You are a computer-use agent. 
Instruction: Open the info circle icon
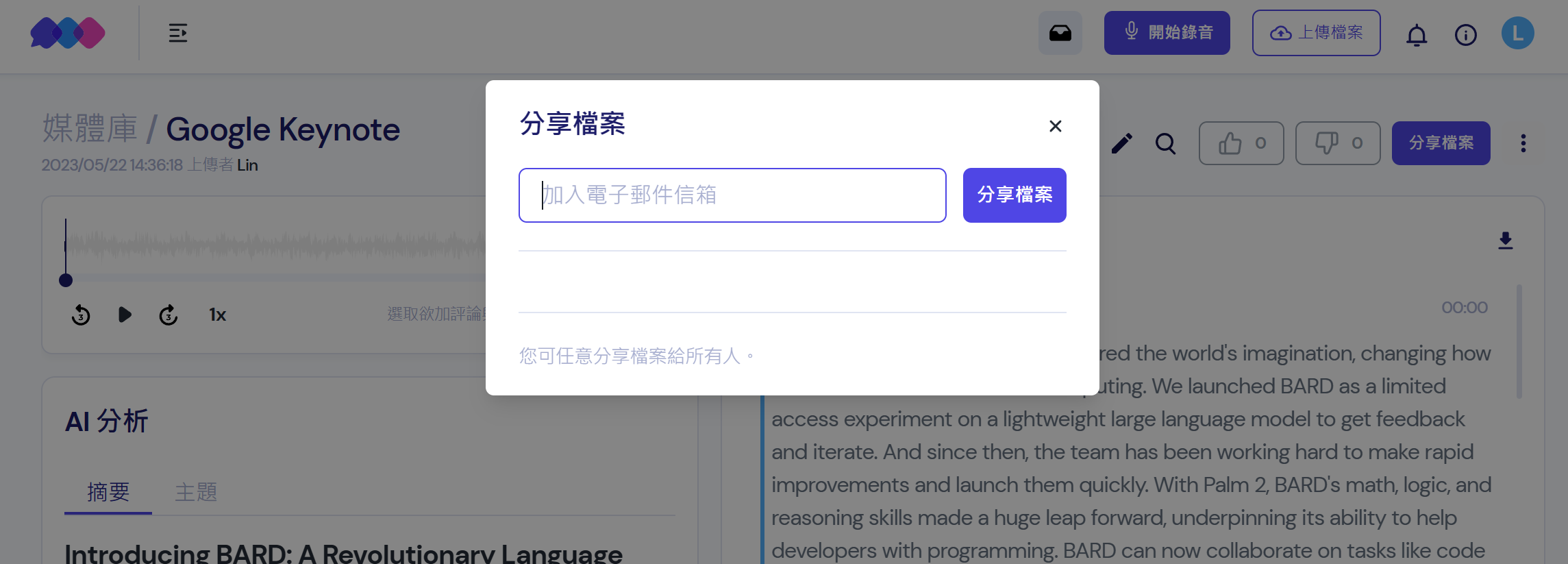[1465, 34]
